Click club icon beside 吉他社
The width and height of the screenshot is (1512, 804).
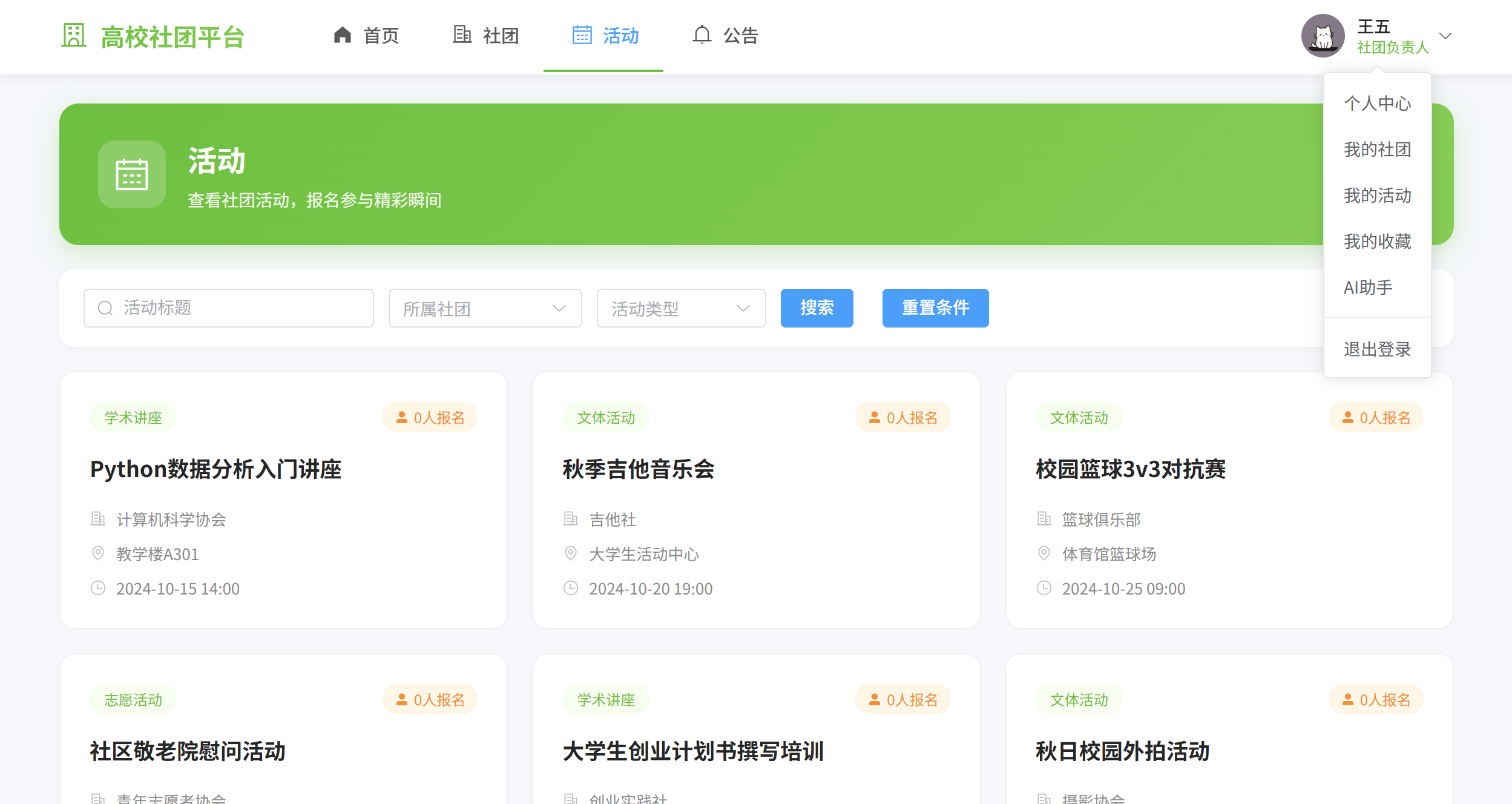click(571, 519)
